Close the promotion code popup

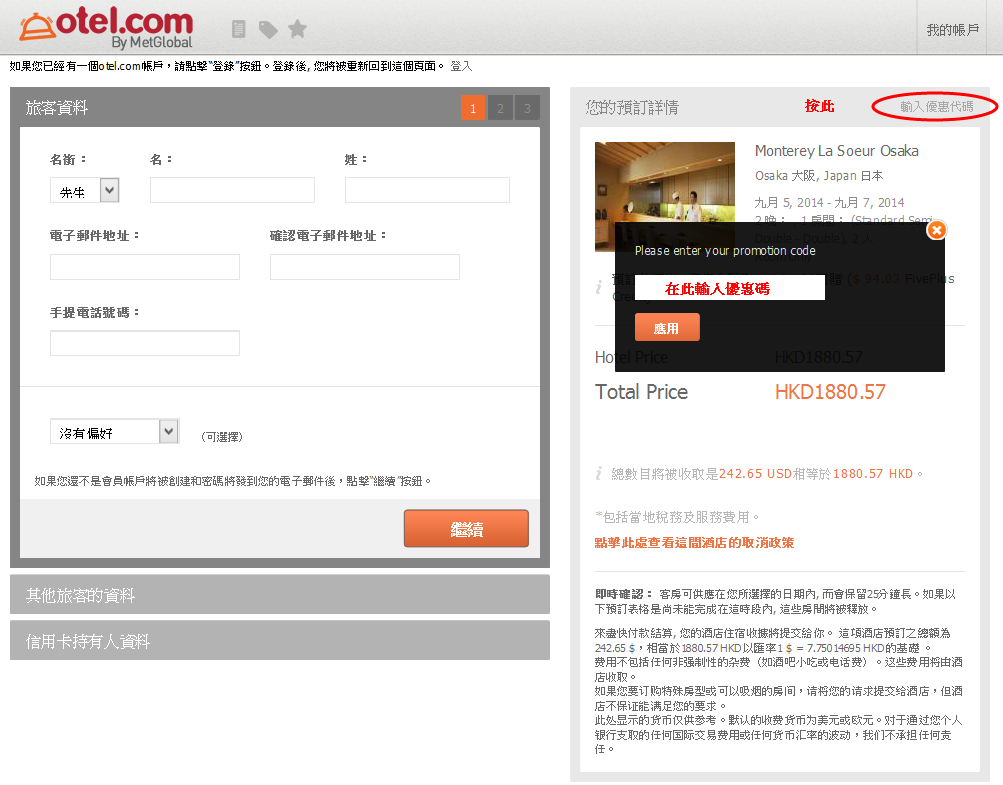(936, 230)
